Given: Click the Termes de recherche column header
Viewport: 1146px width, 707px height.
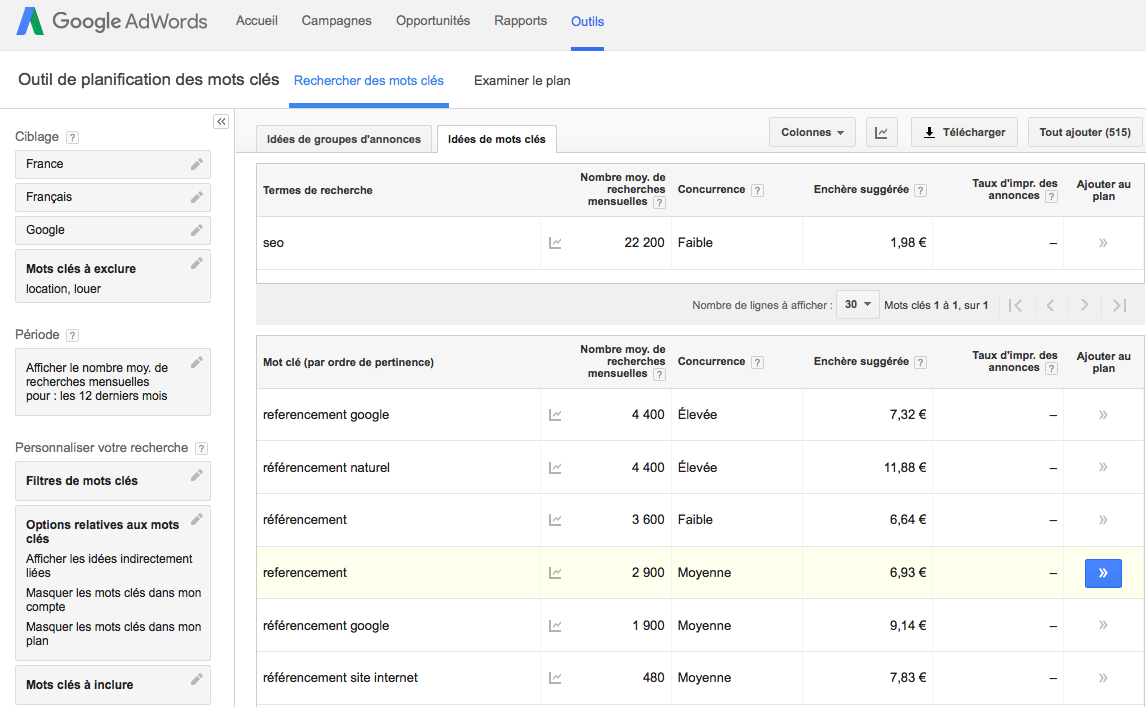Looking at the screenshot, I should coord(318,190).
